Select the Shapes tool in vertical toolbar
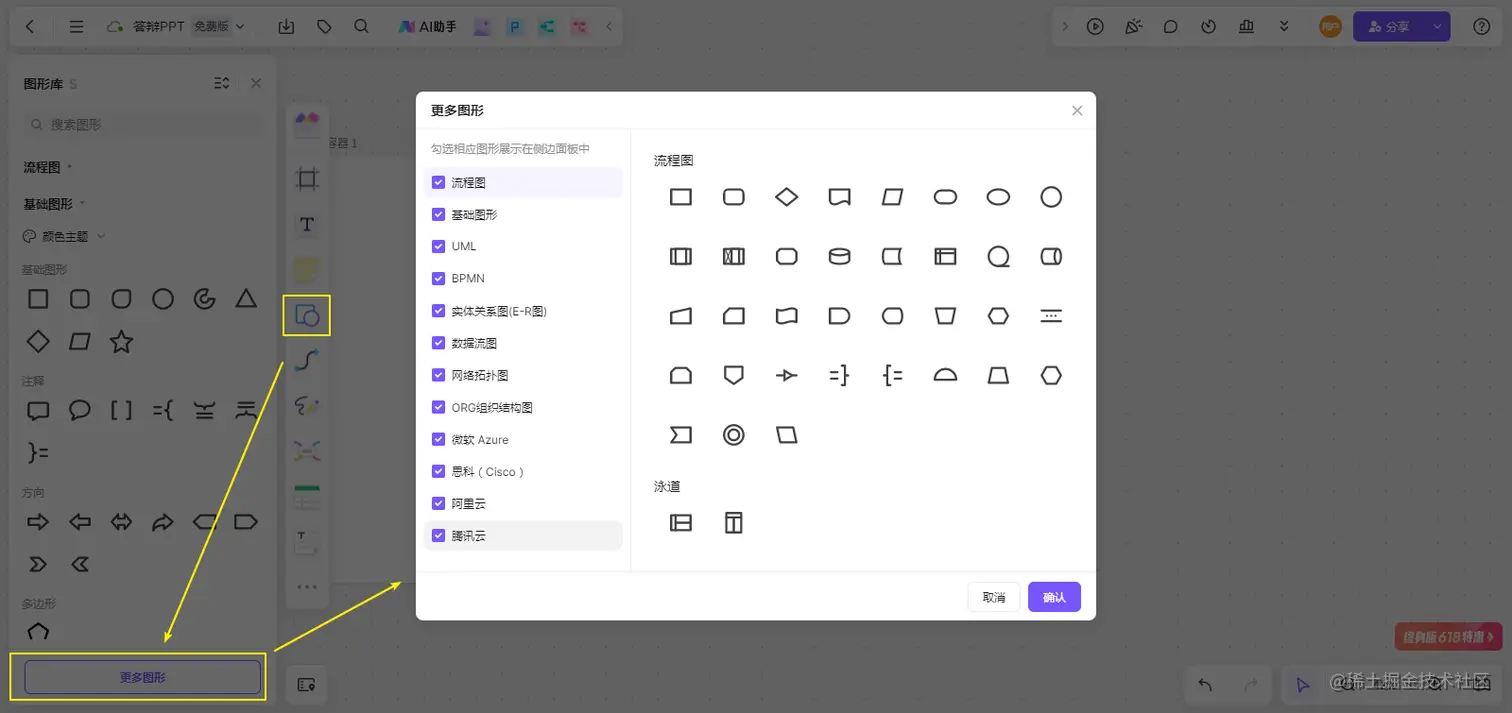This screenshot has width=1512, height=713. click(x=307, y=316)
